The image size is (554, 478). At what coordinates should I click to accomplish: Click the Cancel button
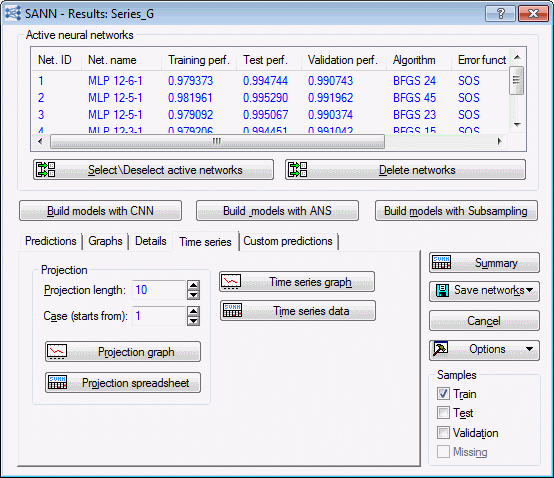484,321
